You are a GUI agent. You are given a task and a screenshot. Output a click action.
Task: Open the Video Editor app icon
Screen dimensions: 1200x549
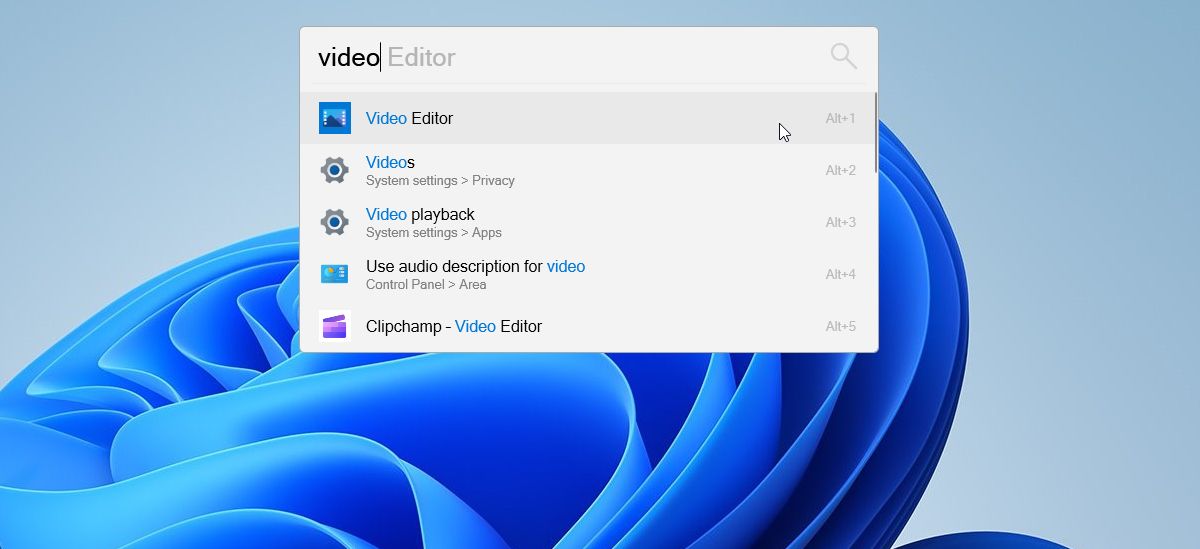coord(334,118)
